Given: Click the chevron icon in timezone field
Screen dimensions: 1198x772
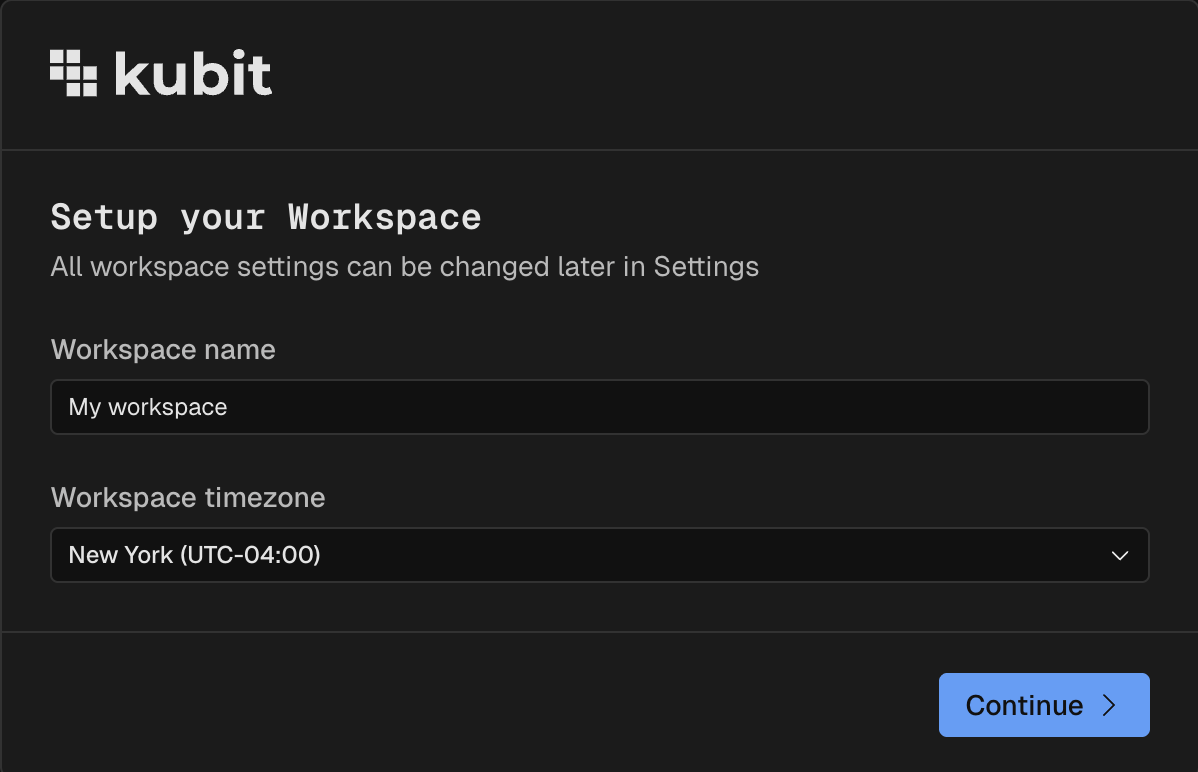Looking at the screenshot, I should pos(1120,556).
